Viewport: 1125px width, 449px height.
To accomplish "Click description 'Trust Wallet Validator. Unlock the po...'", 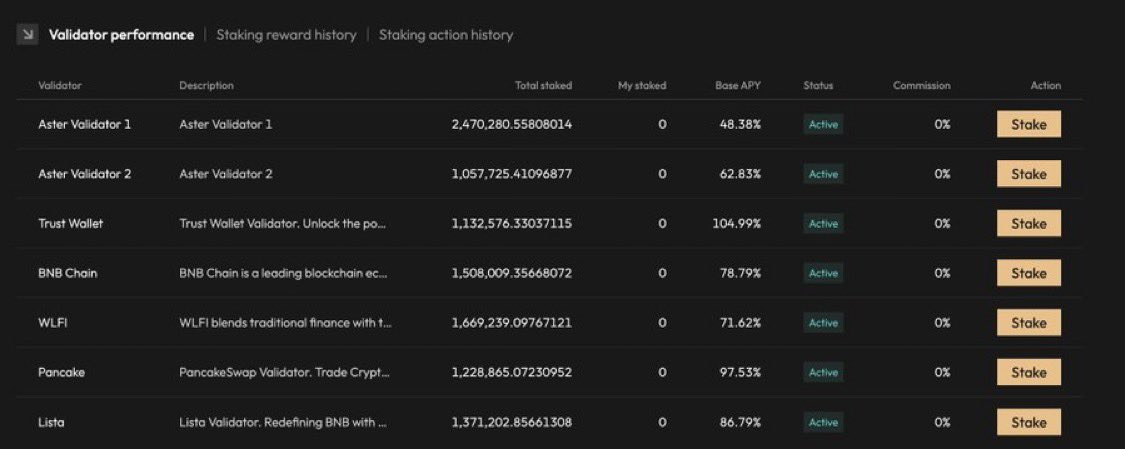I will tap(283, 224).
